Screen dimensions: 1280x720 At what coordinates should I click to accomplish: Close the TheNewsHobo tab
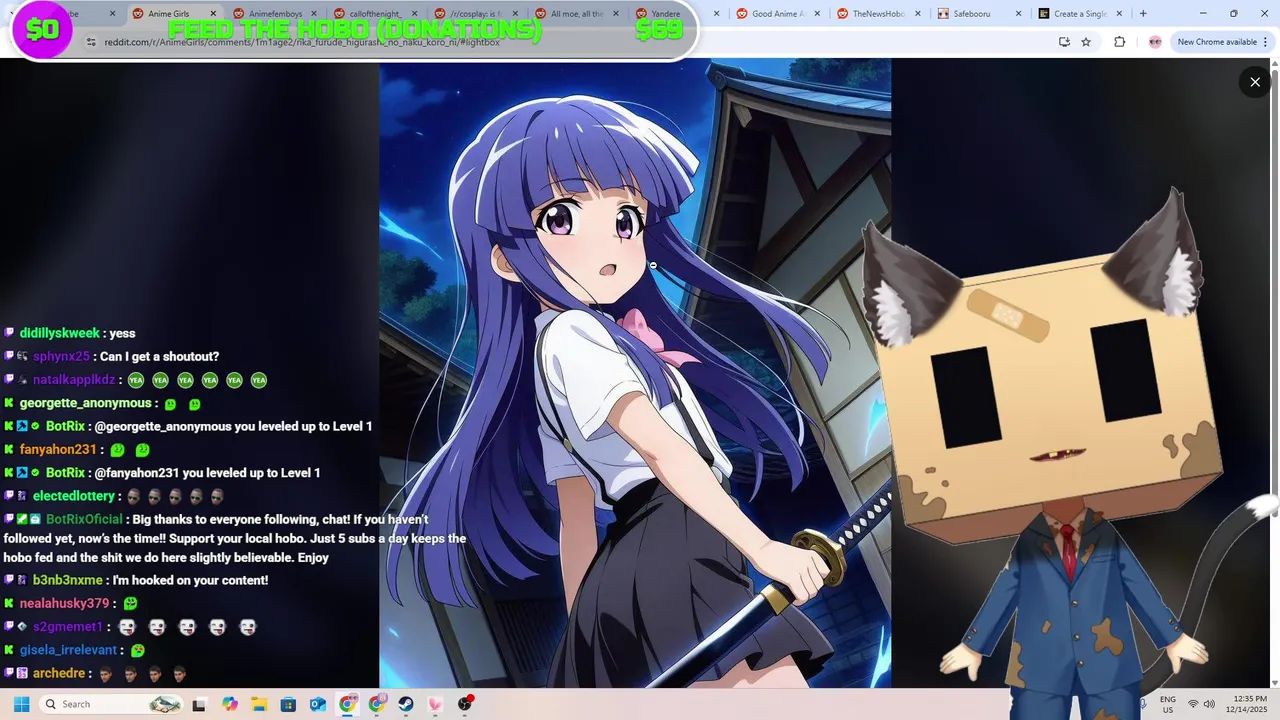click(x=918, y=14)
